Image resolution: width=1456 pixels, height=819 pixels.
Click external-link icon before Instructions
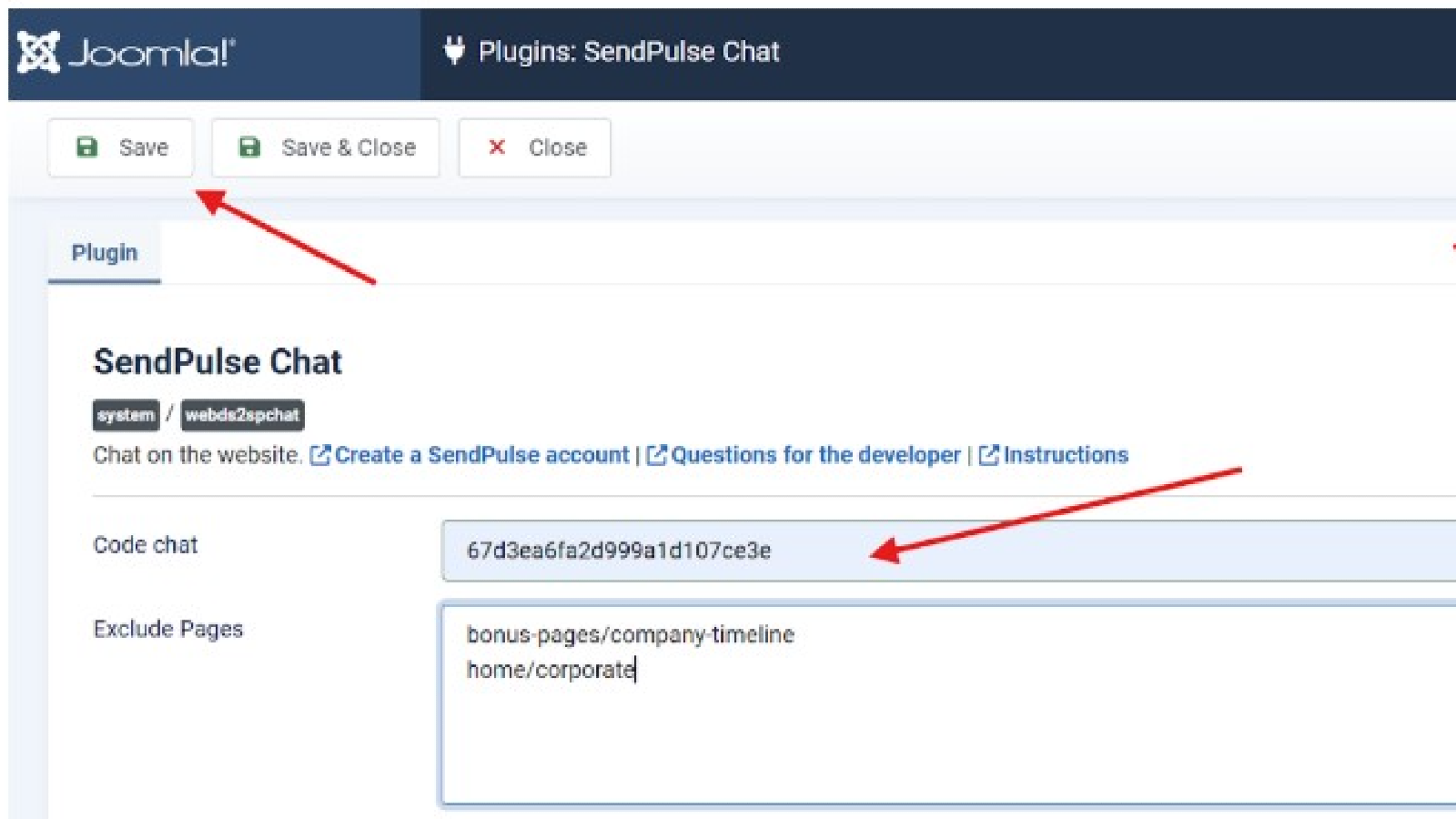(989, 455)
